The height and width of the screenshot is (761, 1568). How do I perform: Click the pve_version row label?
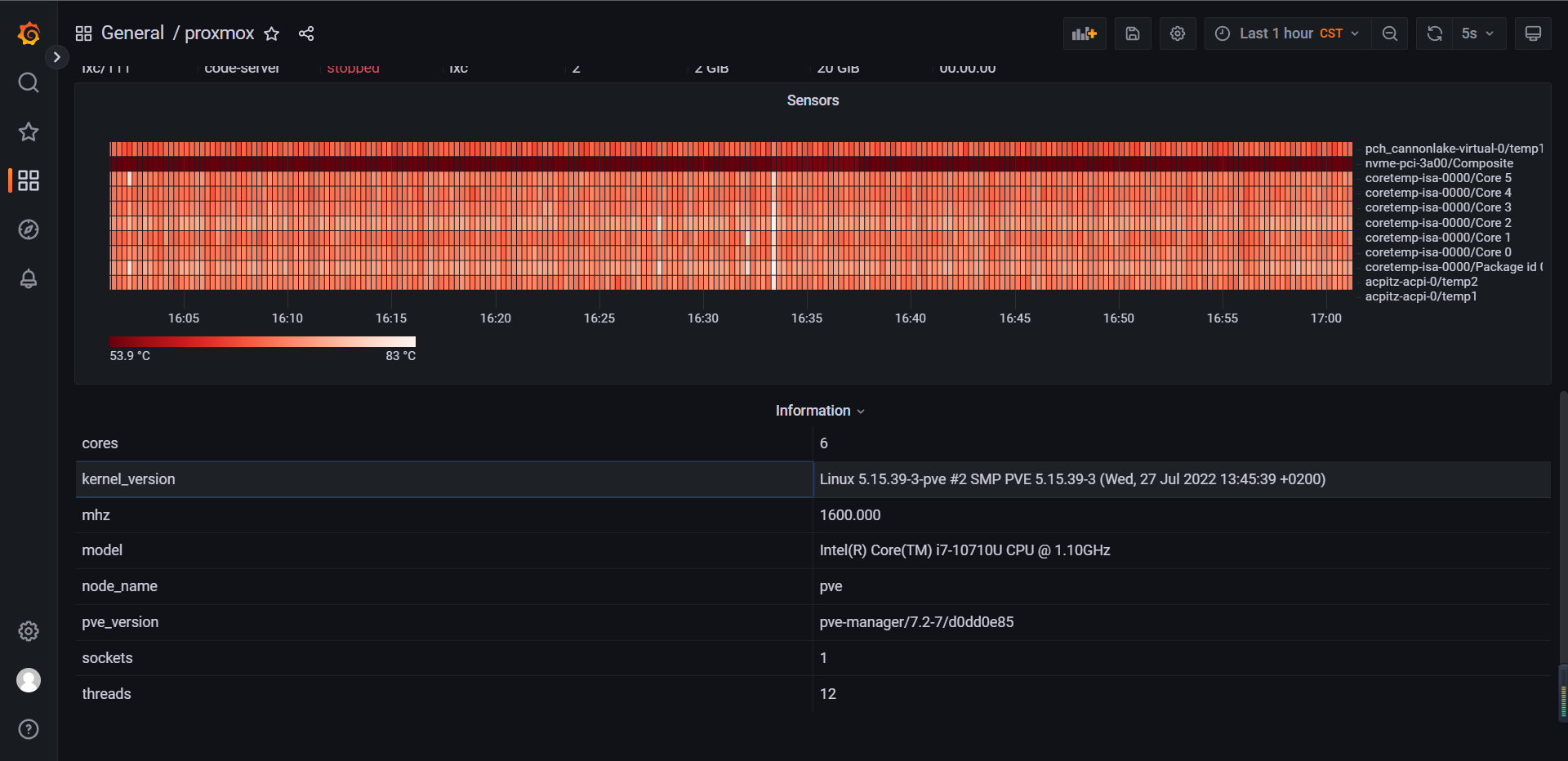coord(120,622)
